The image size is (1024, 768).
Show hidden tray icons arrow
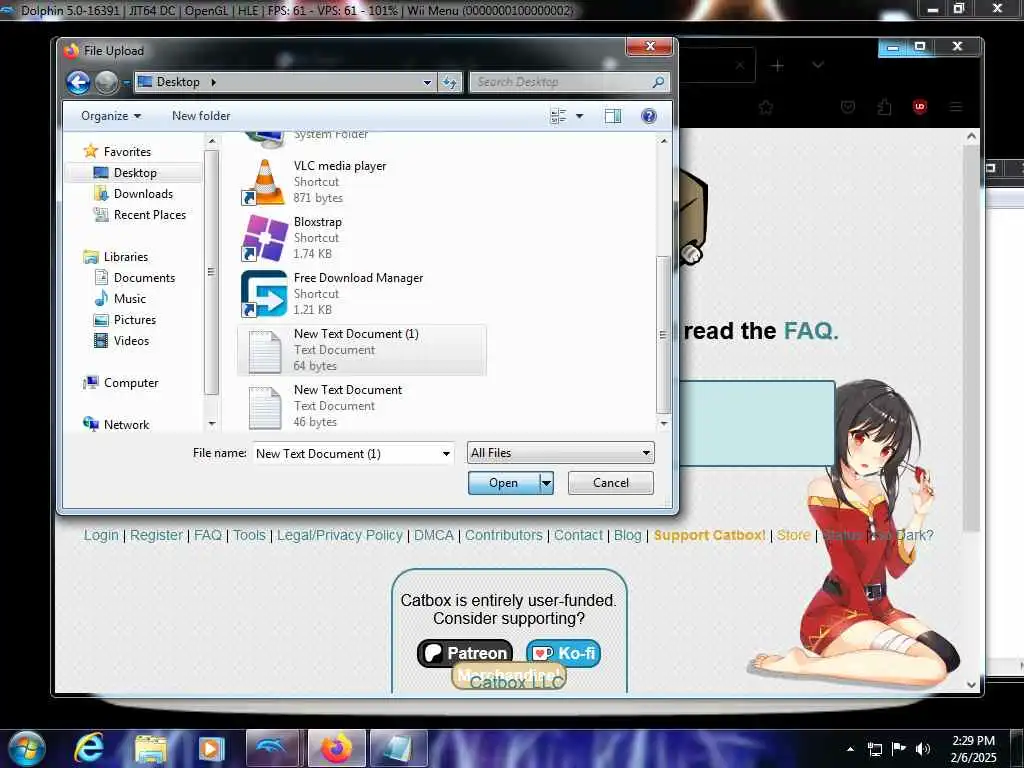[850, 750]
